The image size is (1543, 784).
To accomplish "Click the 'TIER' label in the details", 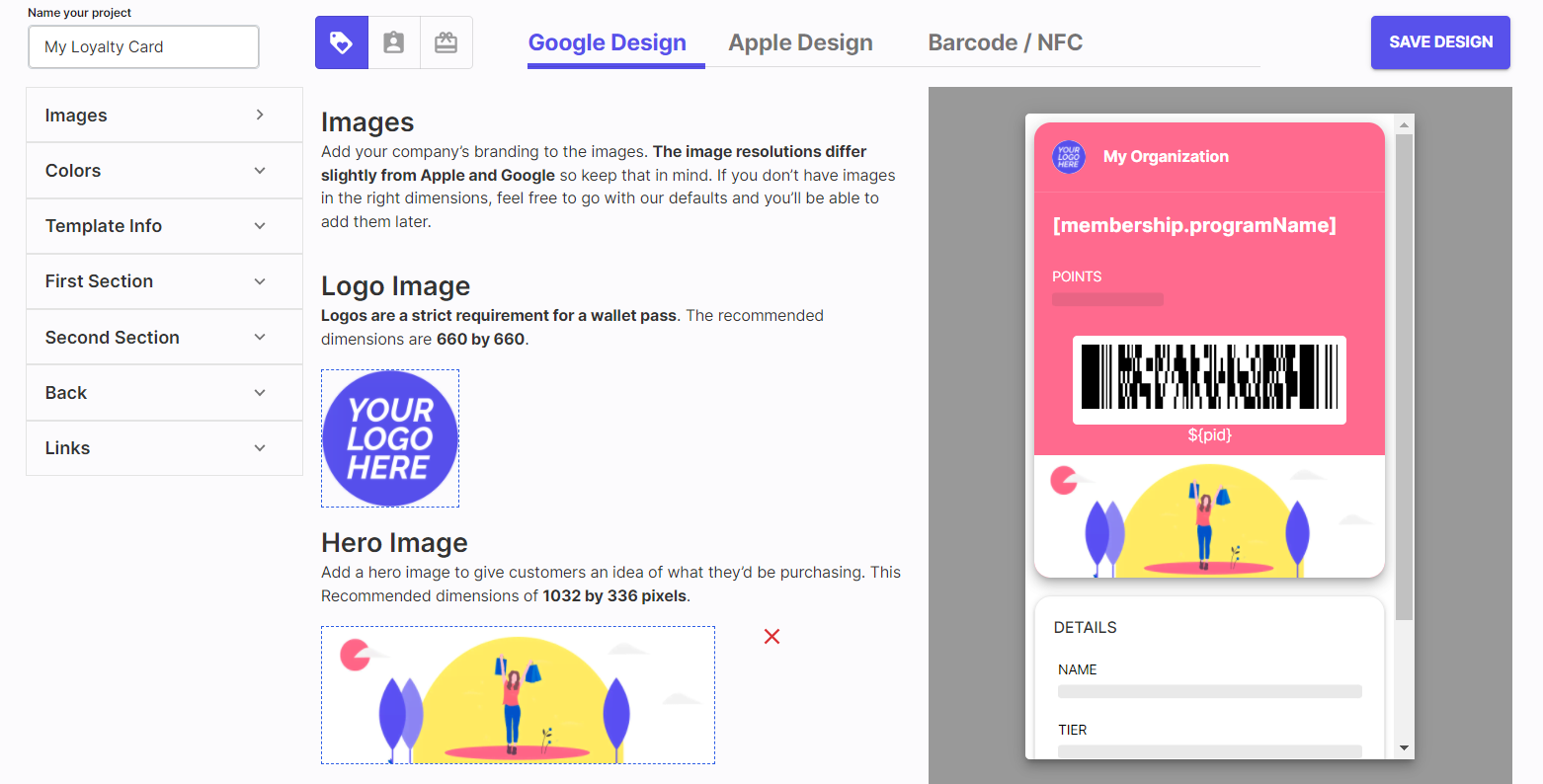I will click(1073, 730).
